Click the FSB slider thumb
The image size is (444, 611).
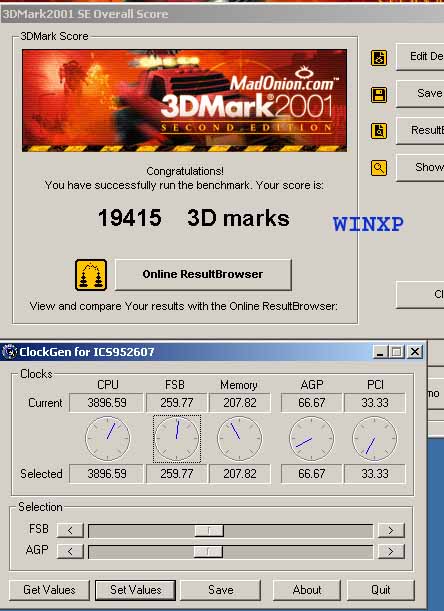(x=209, y=530)
